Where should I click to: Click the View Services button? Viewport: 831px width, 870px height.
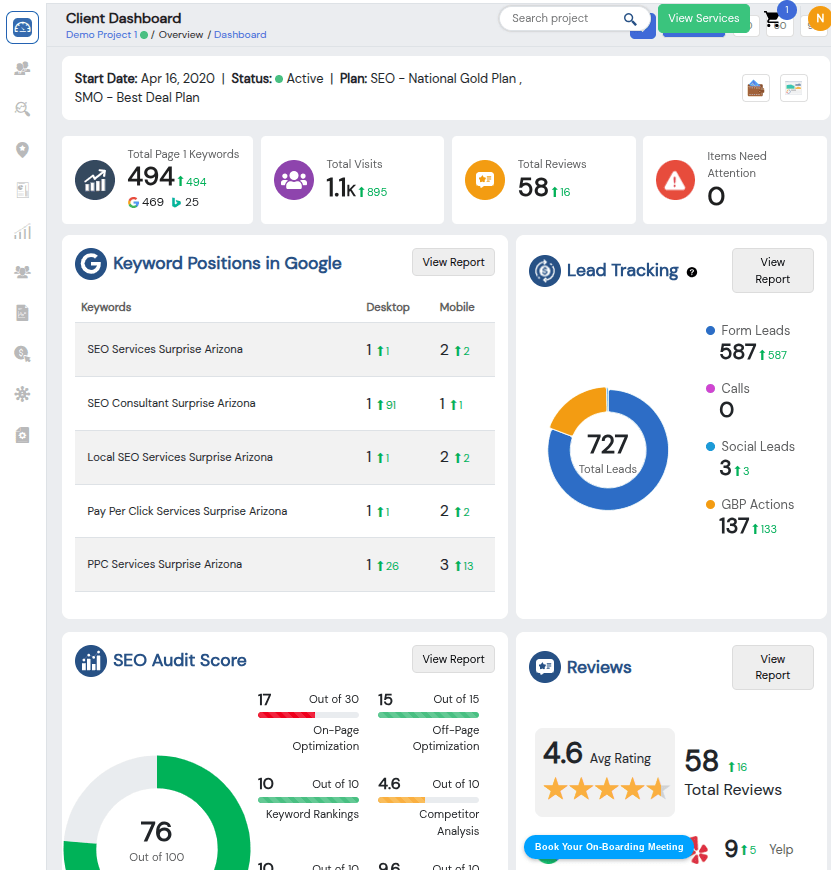point(703,18)
